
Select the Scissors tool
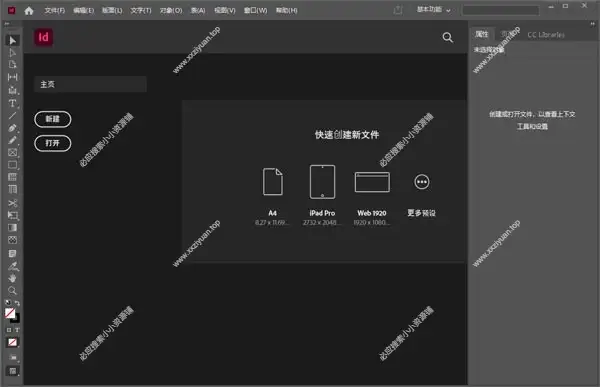(12, 203)
